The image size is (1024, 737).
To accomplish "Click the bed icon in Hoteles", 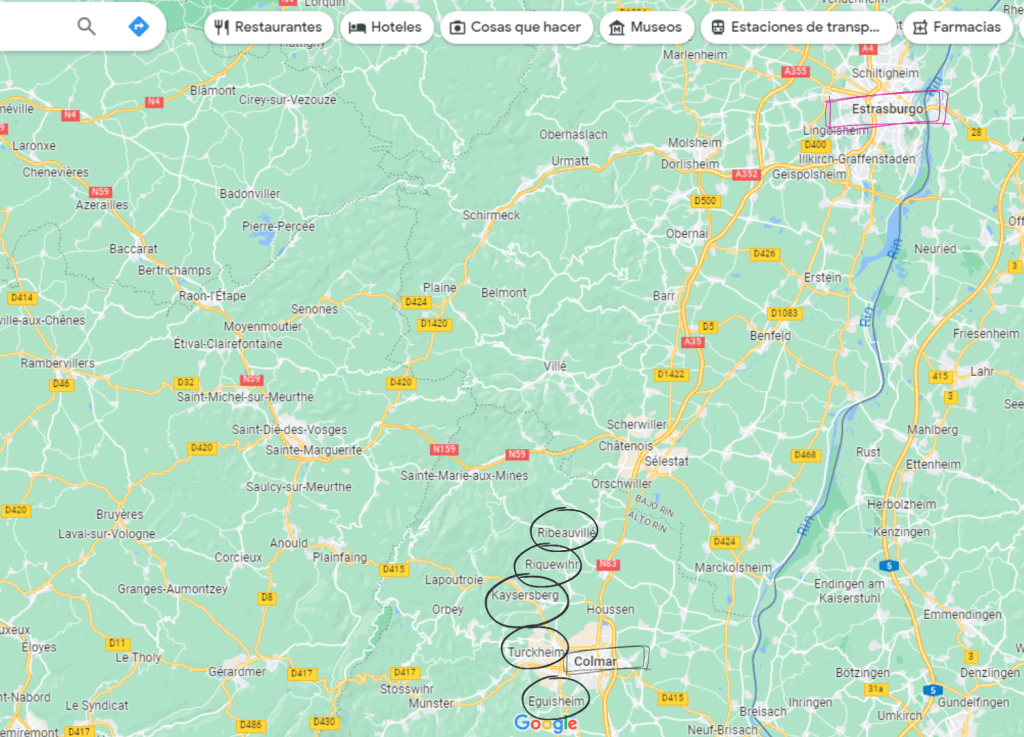I will [x=357, y=27].
